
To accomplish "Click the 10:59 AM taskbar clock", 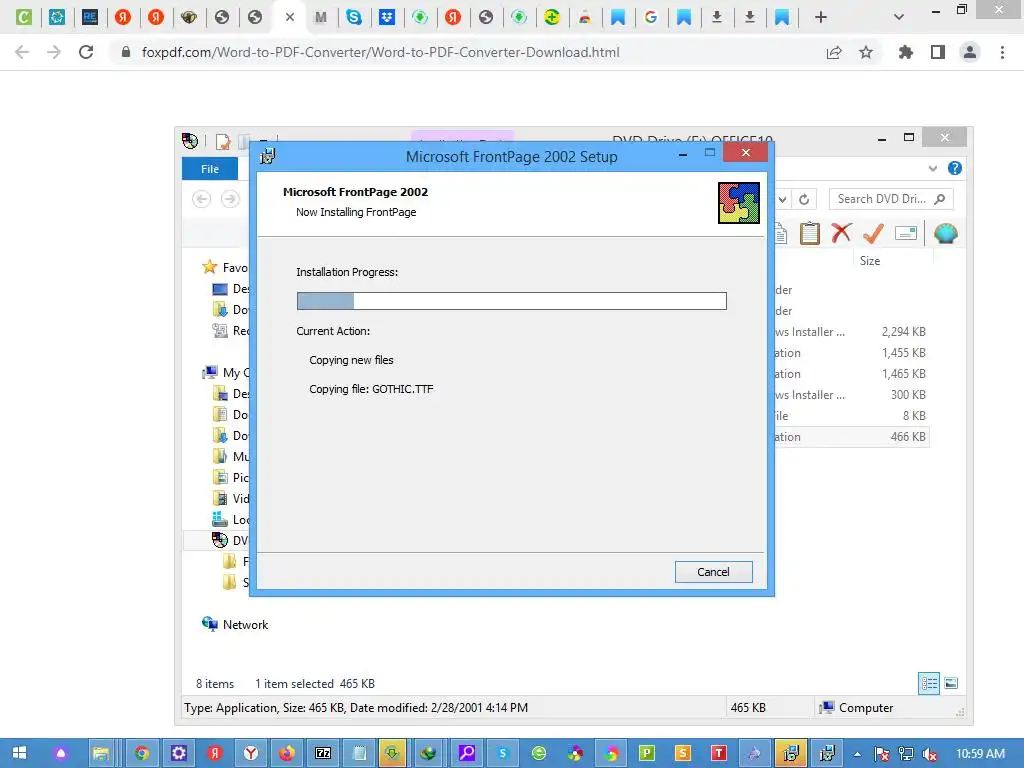I will [x=980, y=754].
